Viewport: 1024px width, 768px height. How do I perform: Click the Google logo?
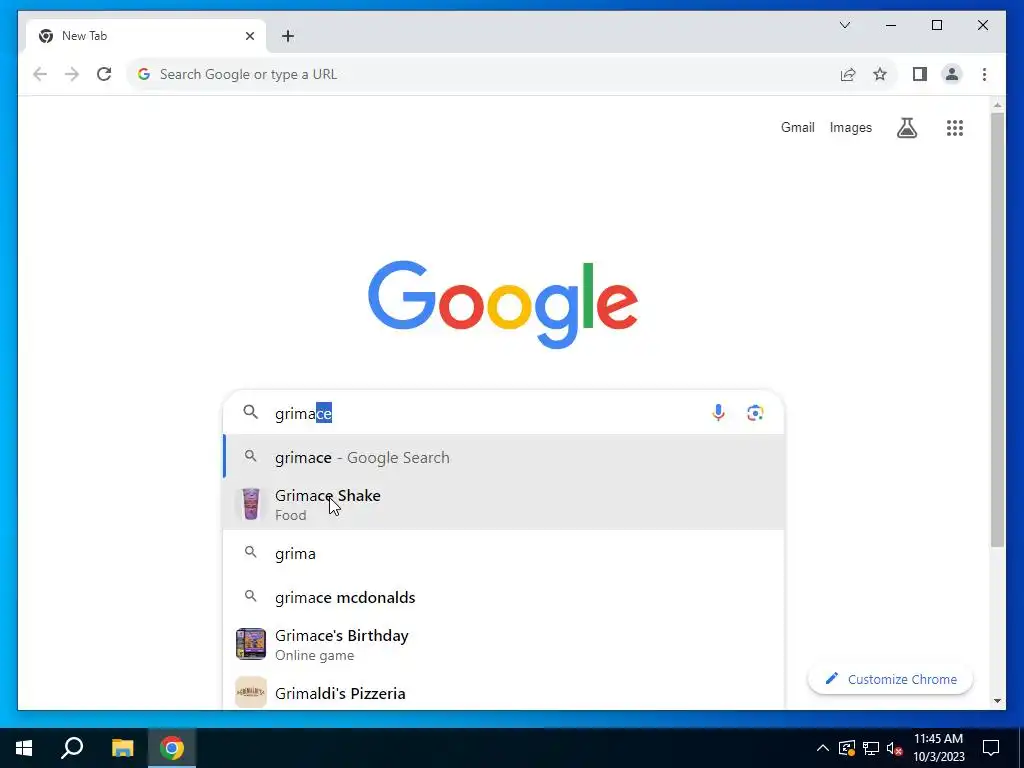[x=503, y=304]
